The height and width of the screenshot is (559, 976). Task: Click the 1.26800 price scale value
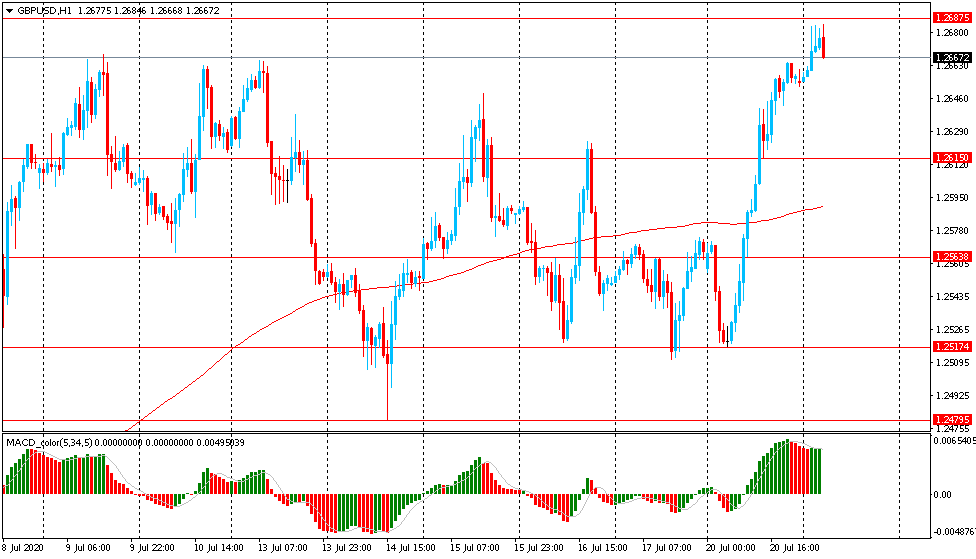click(x=952, y=32)
